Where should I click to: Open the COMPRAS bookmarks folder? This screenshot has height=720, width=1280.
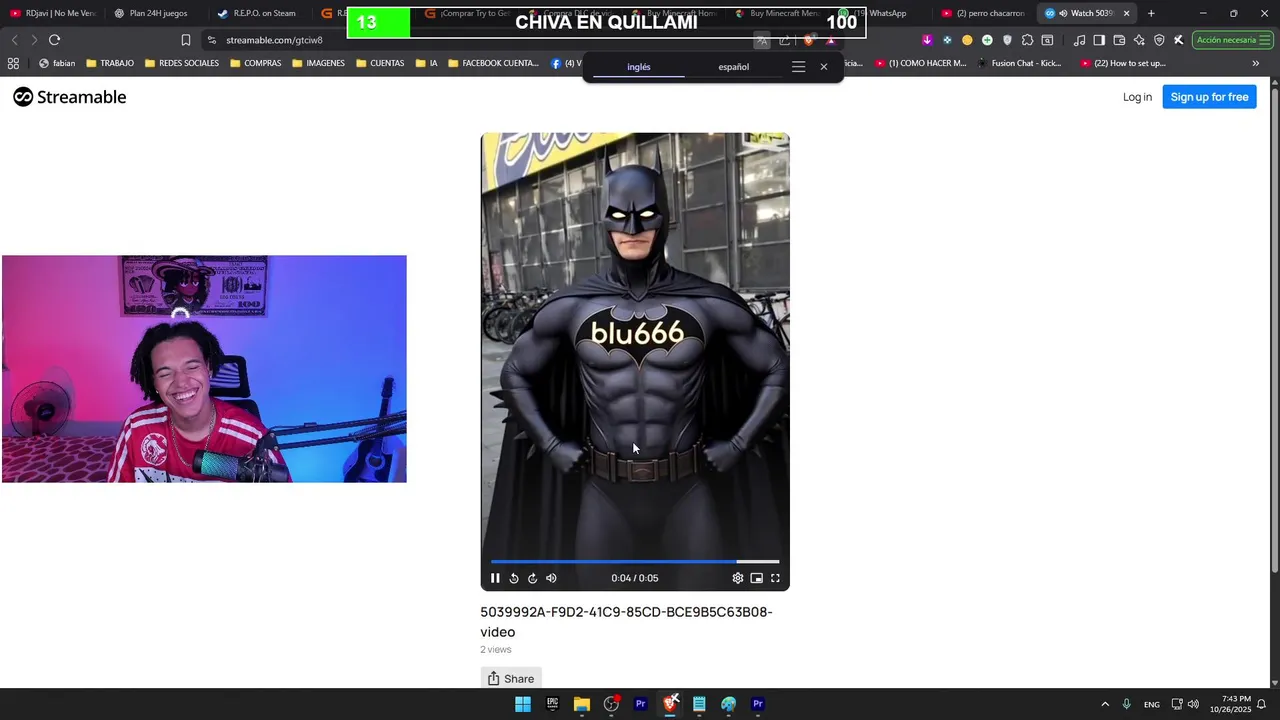pyautogui.click(x=256, y=63)
